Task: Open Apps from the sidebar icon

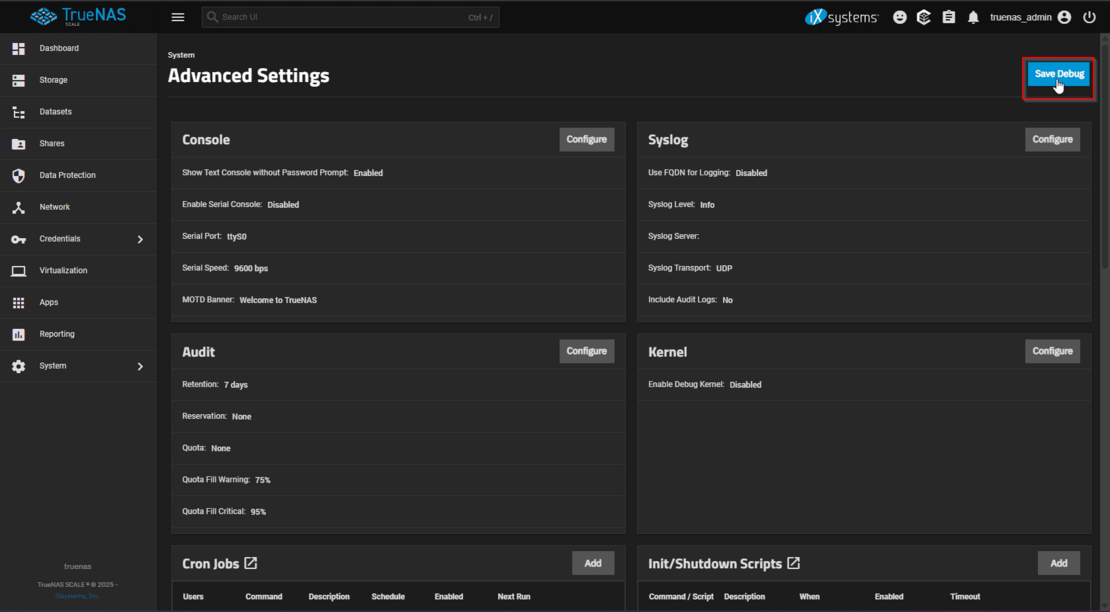Action: point(17,301)
